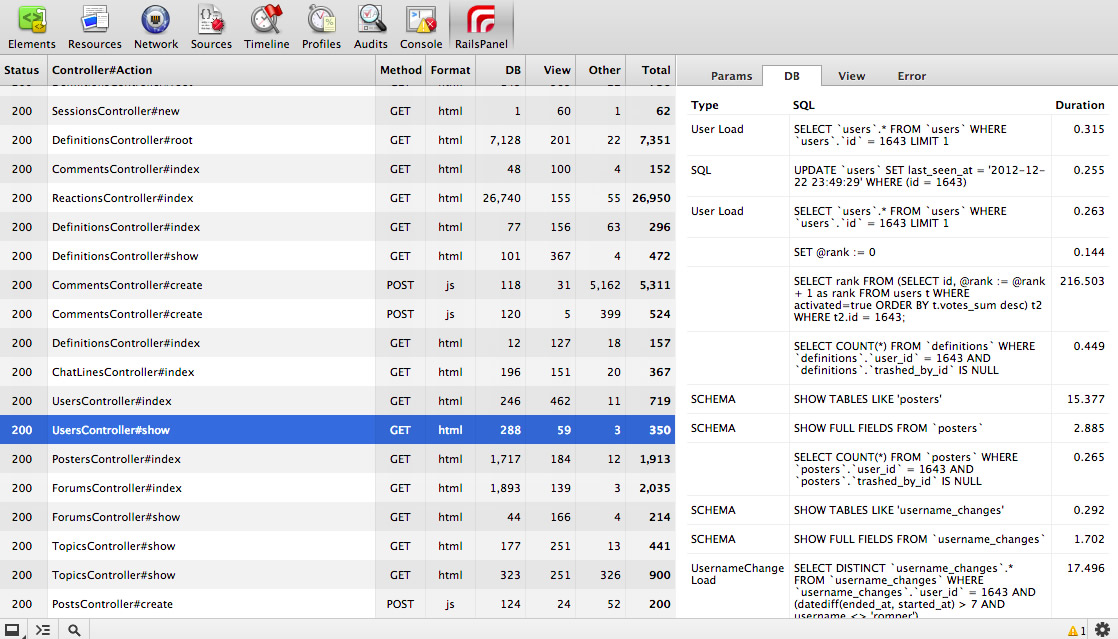Switch to the View tab
1118x639 pixels.
pos(851,76)
